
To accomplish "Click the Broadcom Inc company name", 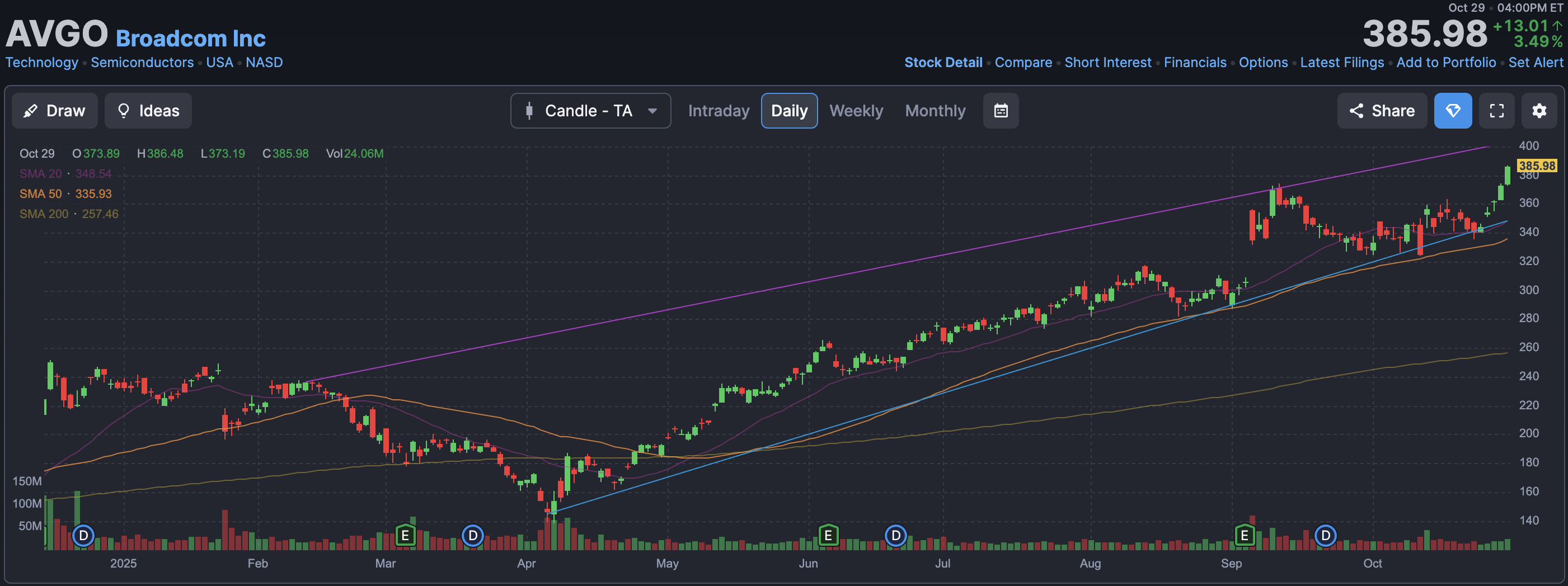I will [x=190, y=39].
